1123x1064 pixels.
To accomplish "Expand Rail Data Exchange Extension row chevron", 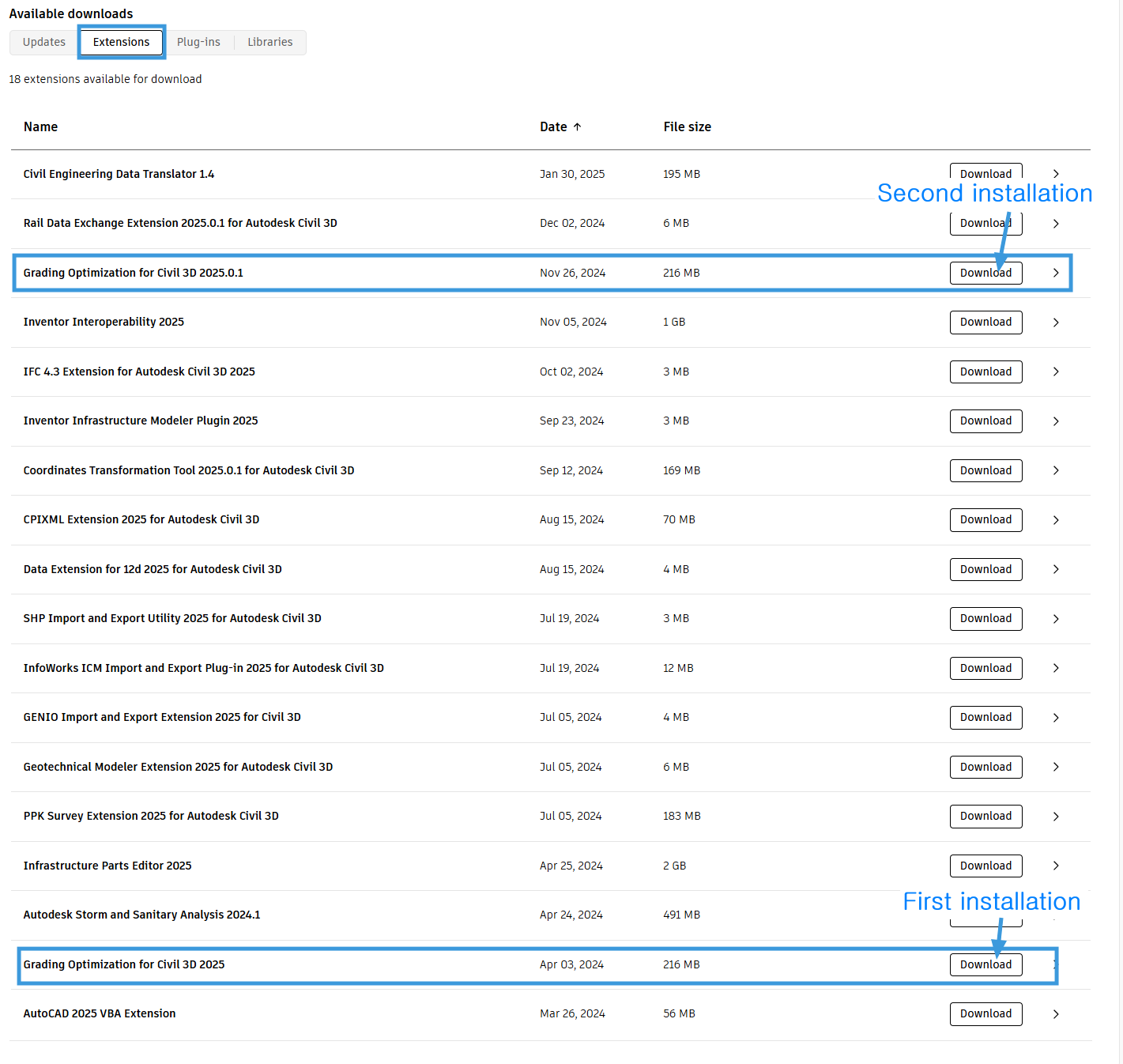I will [1056, 224].
